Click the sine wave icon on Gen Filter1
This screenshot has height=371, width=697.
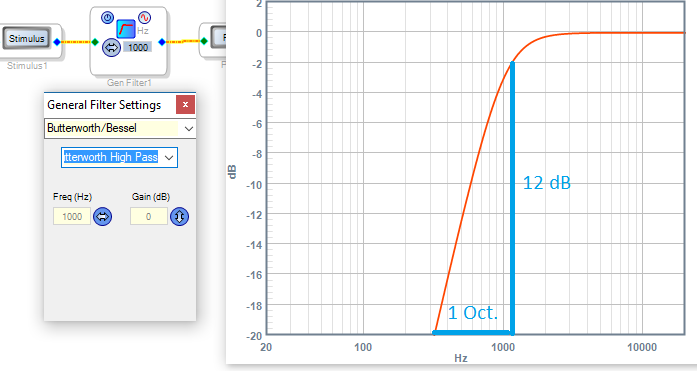(x=144, y=17)
